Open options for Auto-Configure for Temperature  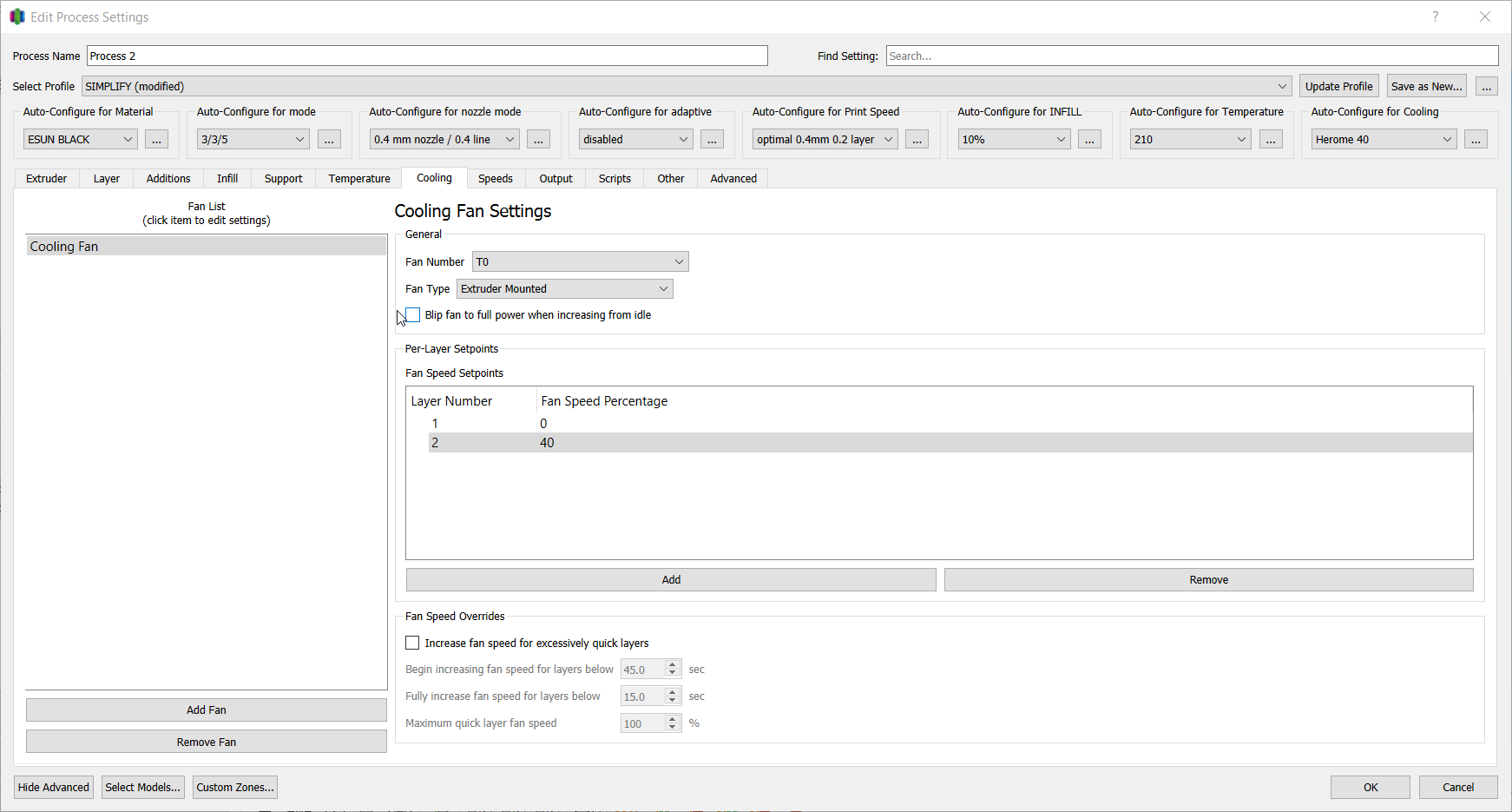[1271, 139]
